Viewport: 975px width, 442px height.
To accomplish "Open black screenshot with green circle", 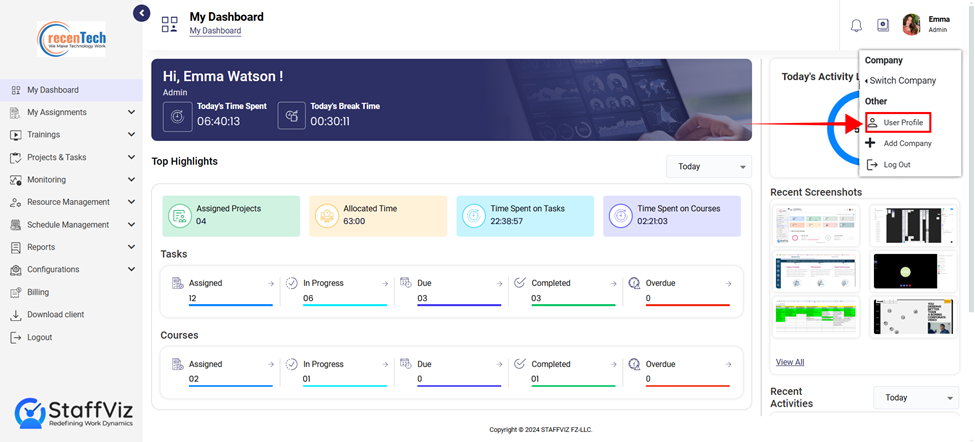I will click(913, 271).
